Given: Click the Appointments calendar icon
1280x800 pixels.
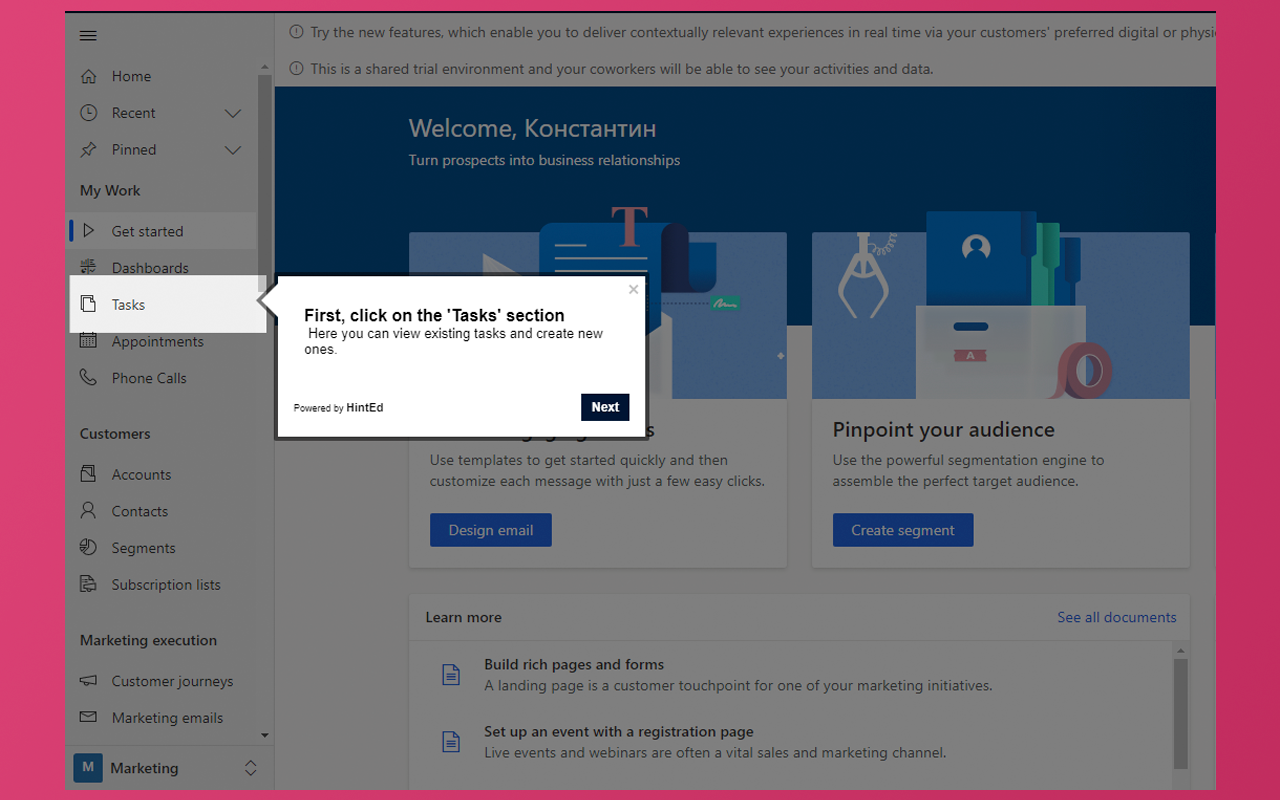Looking at the screenshot, I should pyautogui.click(x=89, y=341).
